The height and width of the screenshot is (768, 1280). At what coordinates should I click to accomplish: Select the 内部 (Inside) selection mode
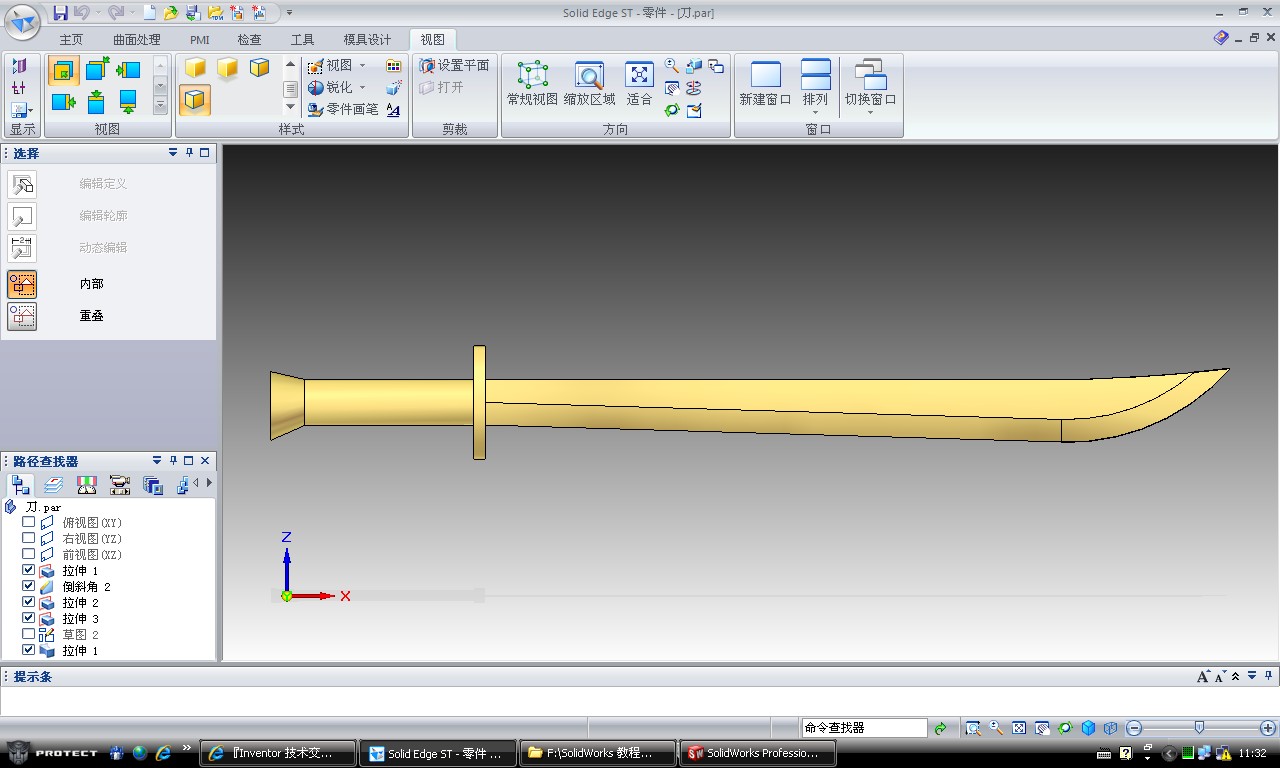click(x=22, y=284)
